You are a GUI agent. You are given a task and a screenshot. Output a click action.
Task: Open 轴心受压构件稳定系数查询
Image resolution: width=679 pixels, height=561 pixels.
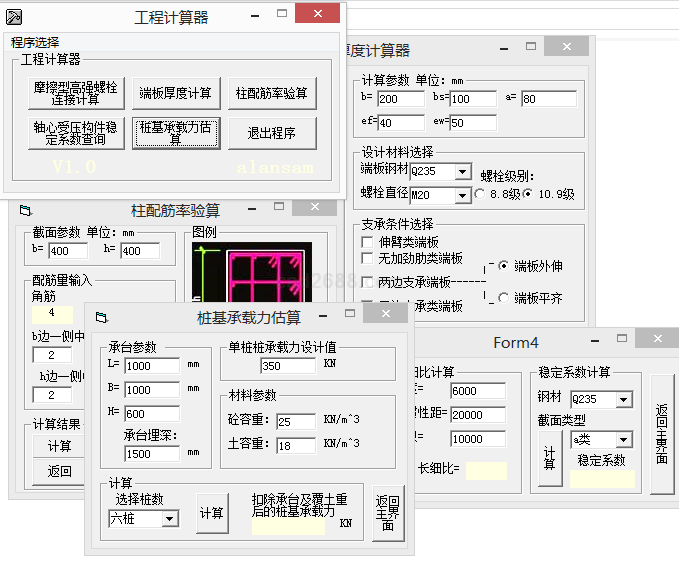(74, 133)
